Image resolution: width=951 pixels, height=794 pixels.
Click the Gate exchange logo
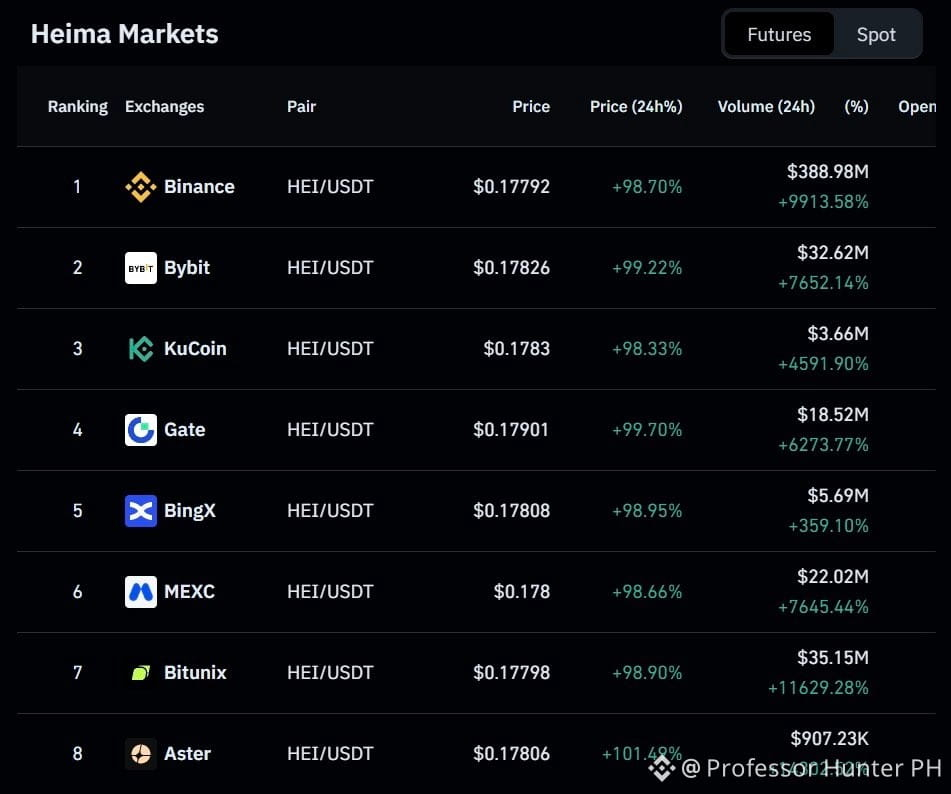[x=141, y=430]
